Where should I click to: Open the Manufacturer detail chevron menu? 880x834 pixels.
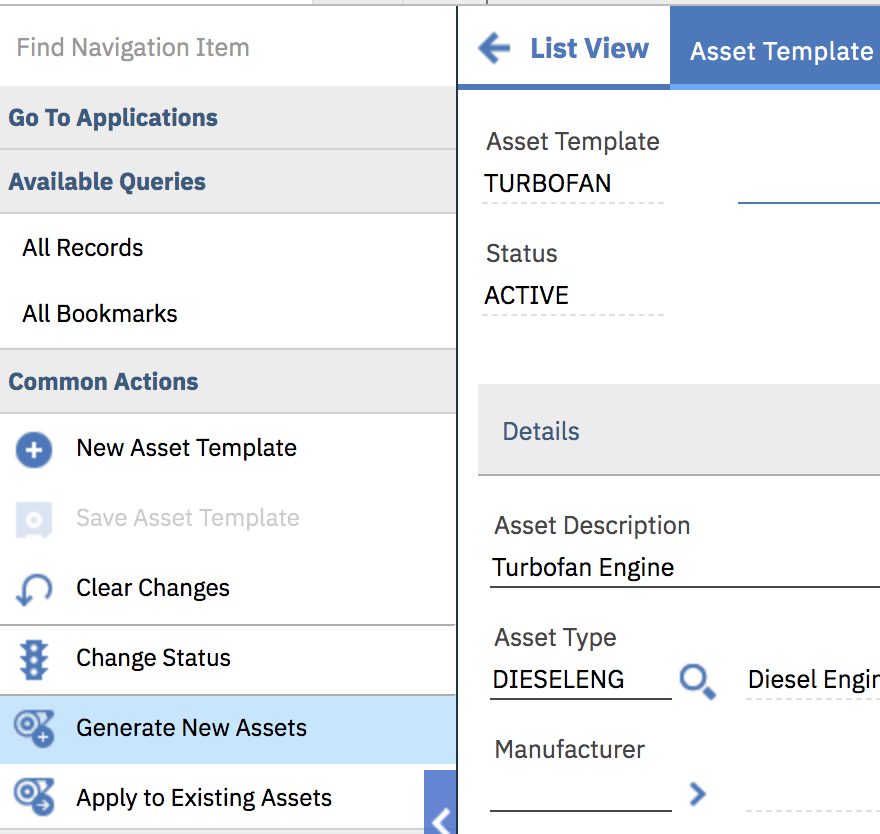click(x=697, y=794)
